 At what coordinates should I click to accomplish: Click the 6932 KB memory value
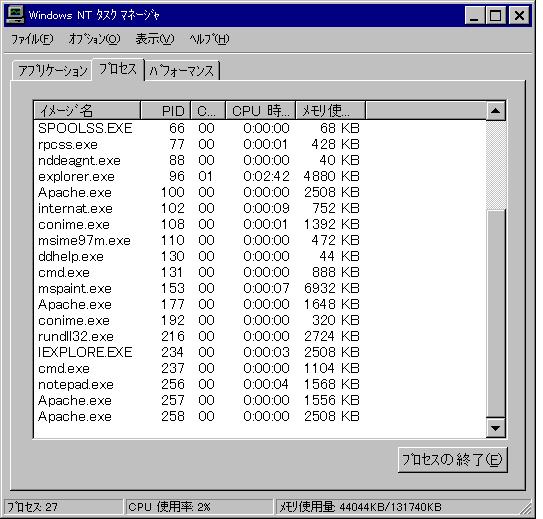pyautogui.click(x=331, y=288)
